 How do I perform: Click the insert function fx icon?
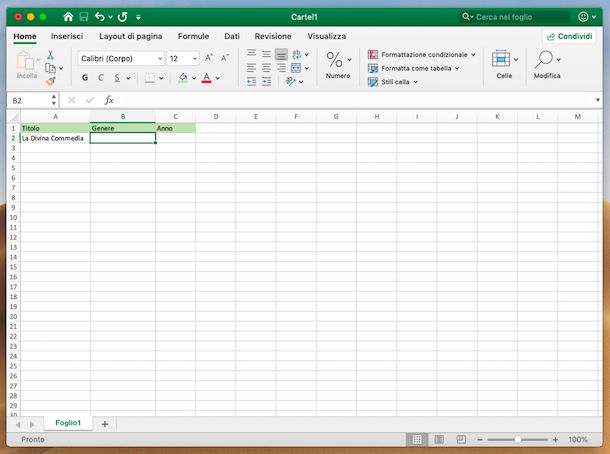click(x=109, y=100)
